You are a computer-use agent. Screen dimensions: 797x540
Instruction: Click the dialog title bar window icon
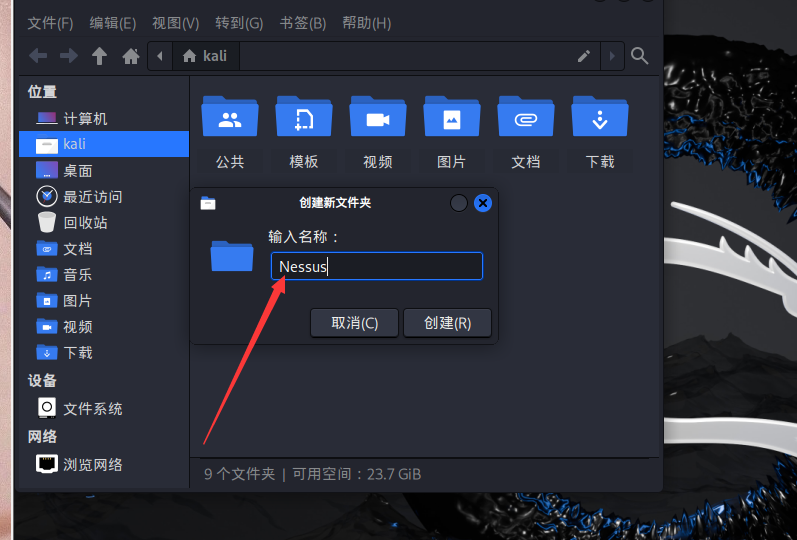[208, 203]
